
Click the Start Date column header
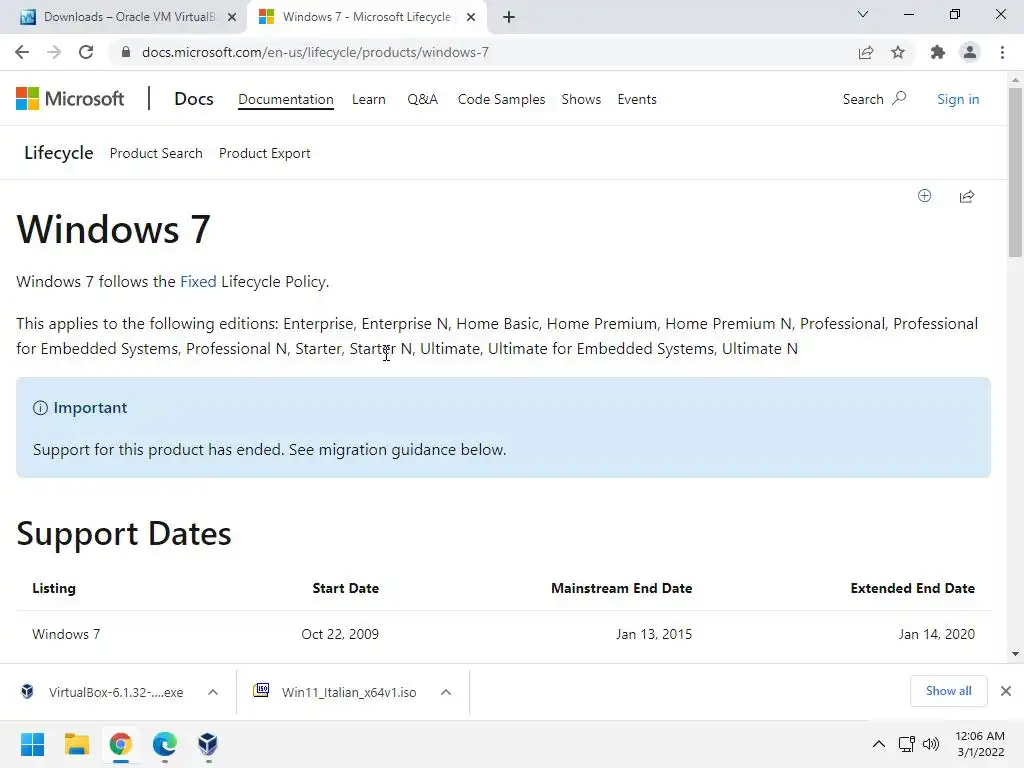point(345,588)
